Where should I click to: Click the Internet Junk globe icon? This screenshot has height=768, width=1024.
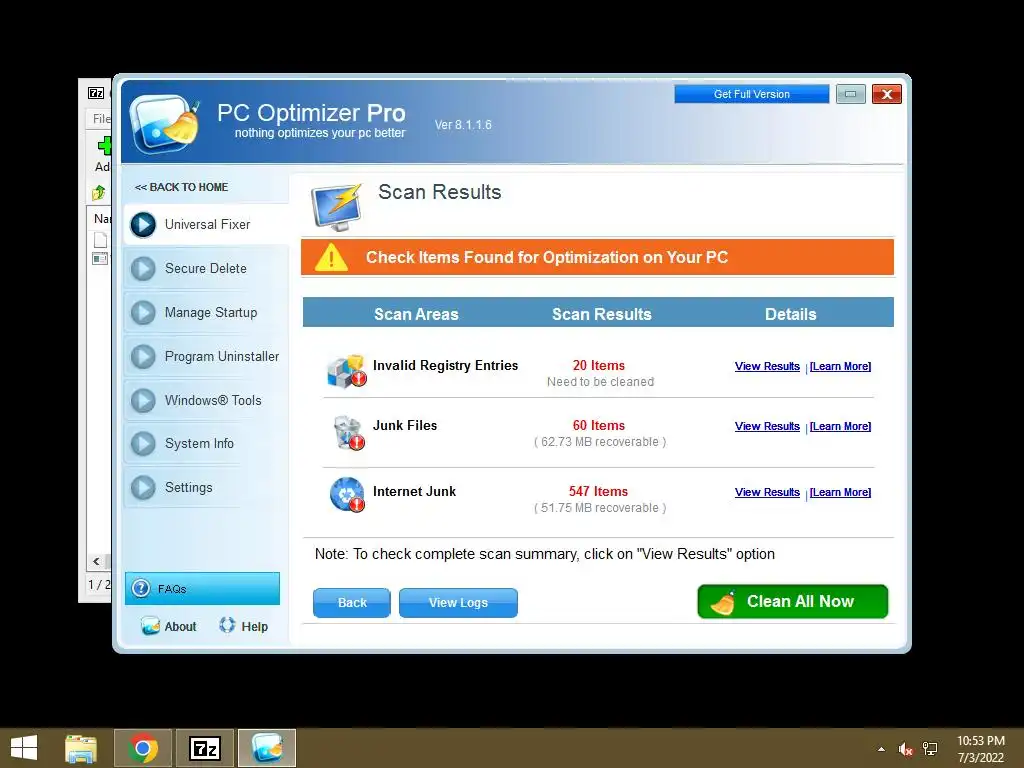point(347,494)
